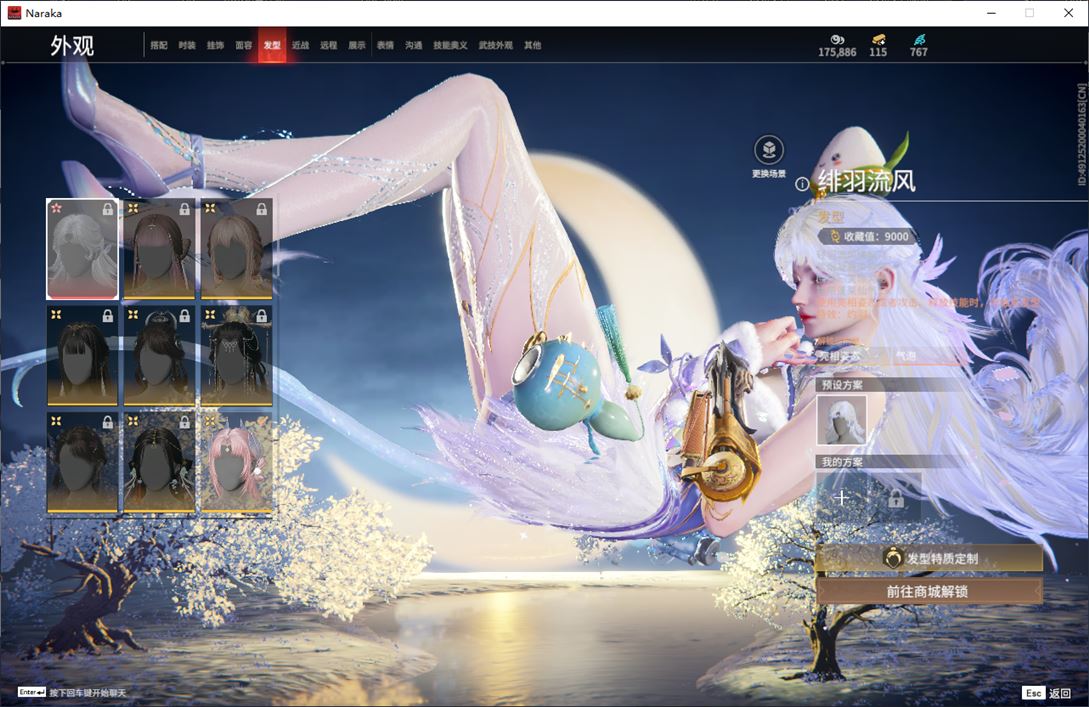The image size is (1089, 707).
Task: Open the 其他 tab
Action: (x=533, y=45)
